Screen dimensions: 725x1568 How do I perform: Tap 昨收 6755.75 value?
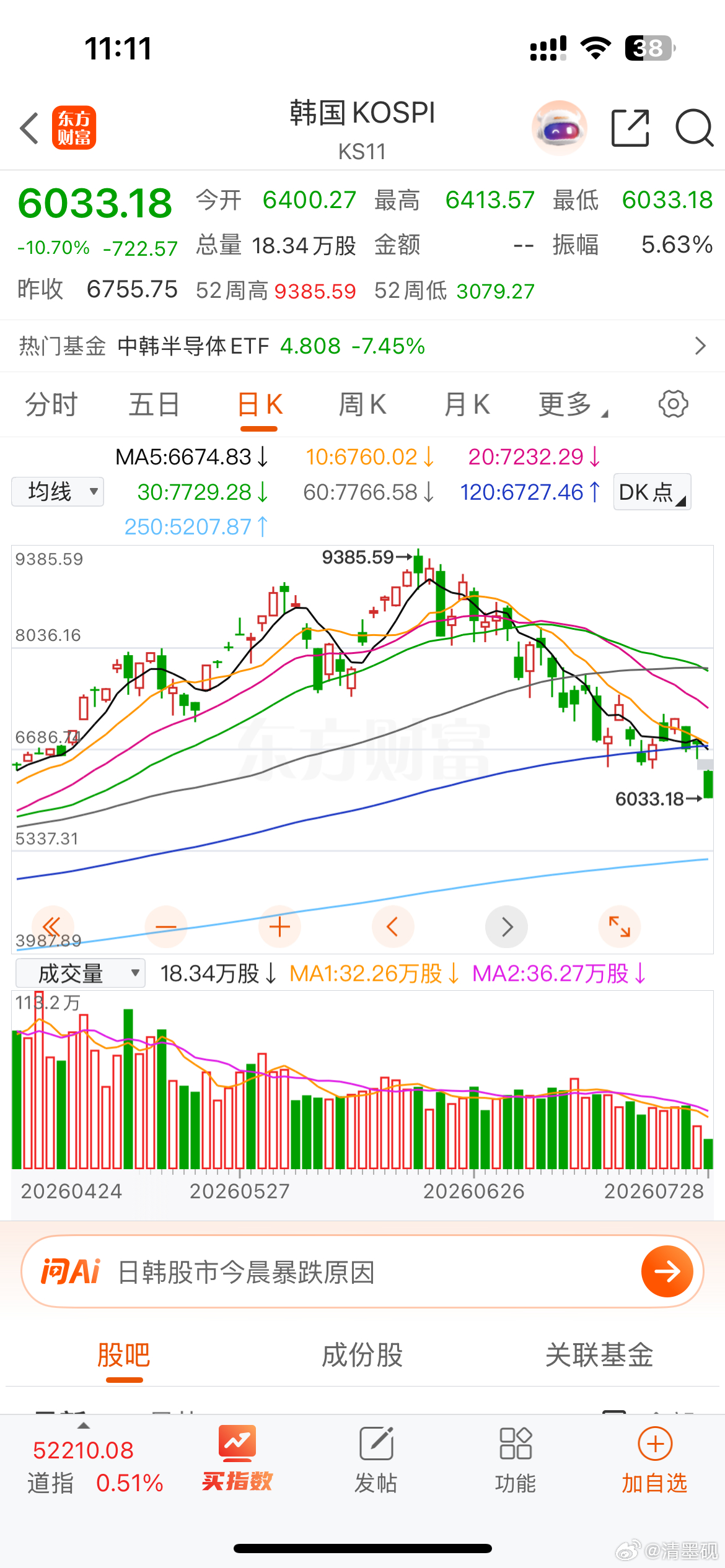click(x=132, y=289)
